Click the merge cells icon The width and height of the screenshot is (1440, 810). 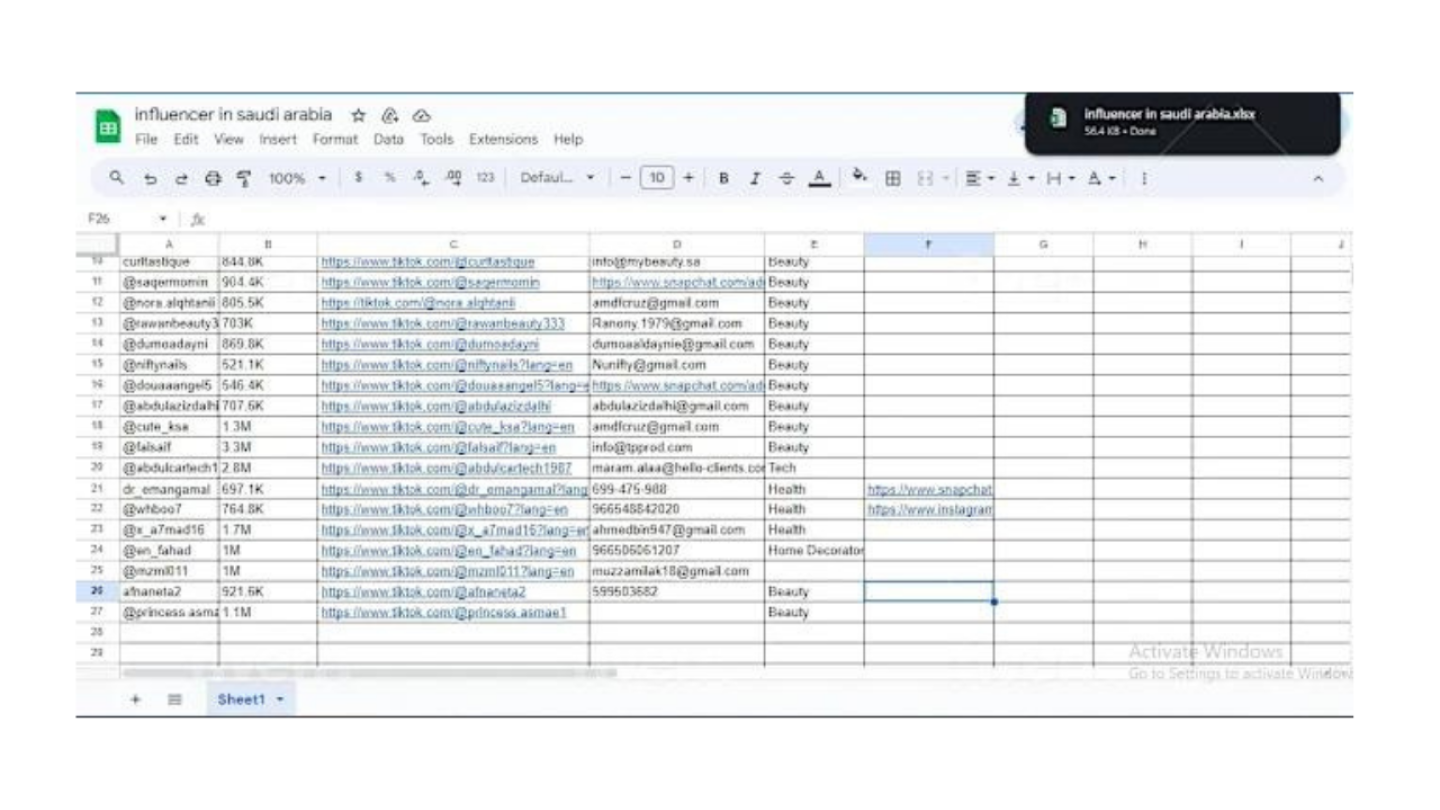click(x=925, y=179)
